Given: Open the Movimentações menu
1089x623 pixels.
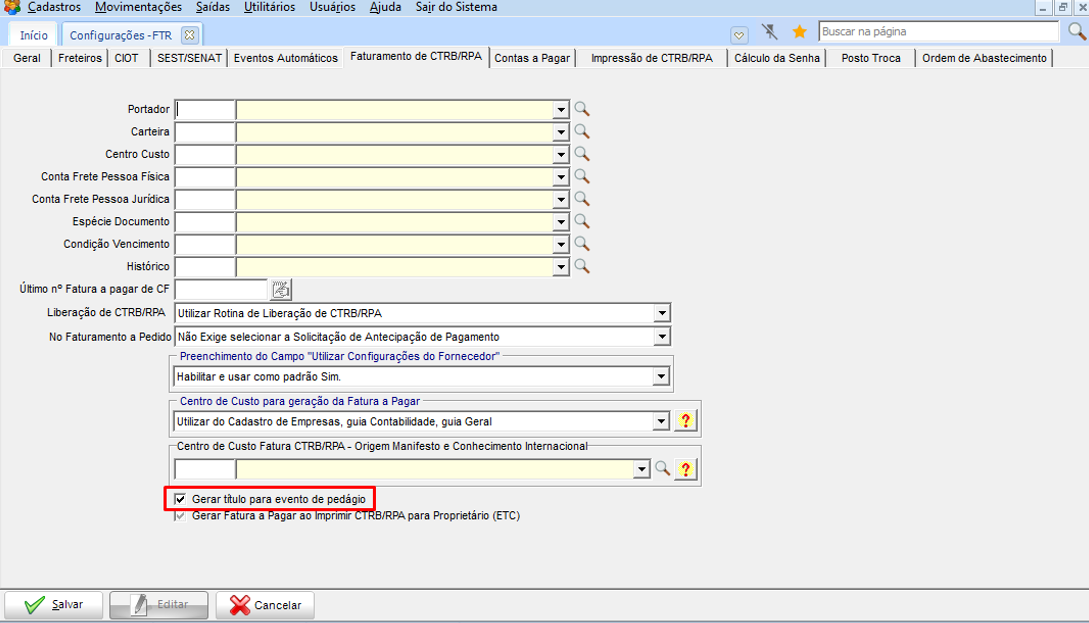Looking at the screenshot, I should pyautogui.click(x=138, y=7).
